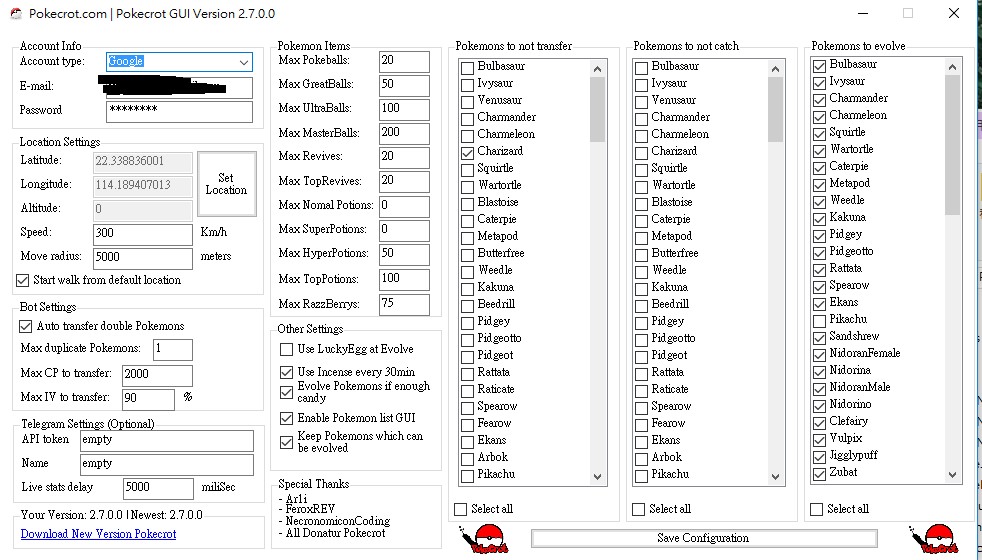
Task: Click the Max RazzBerrys field
Action: [x=405, y=304]
